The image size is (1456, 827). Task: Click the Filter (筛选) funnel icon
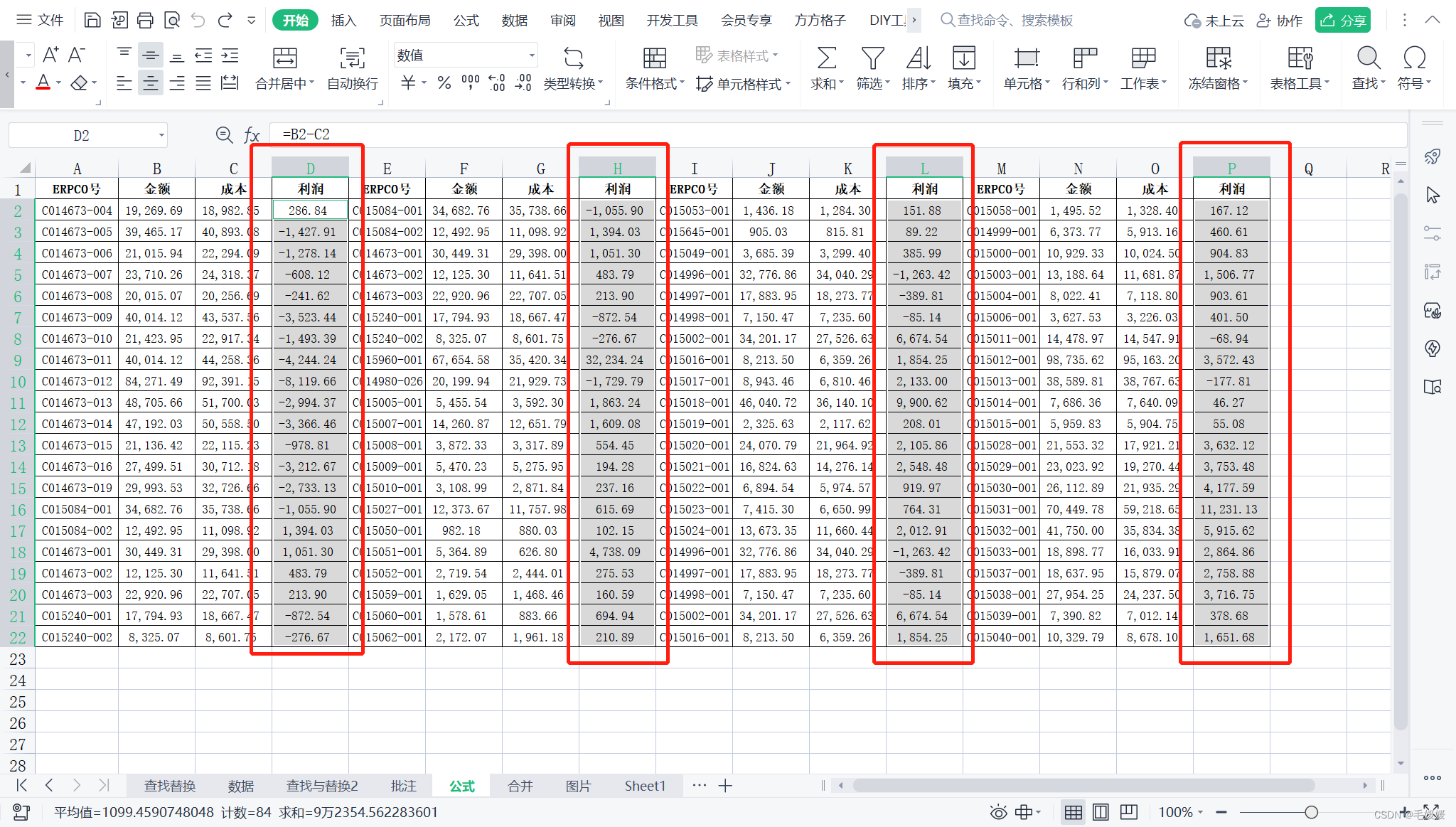[872, 58]
